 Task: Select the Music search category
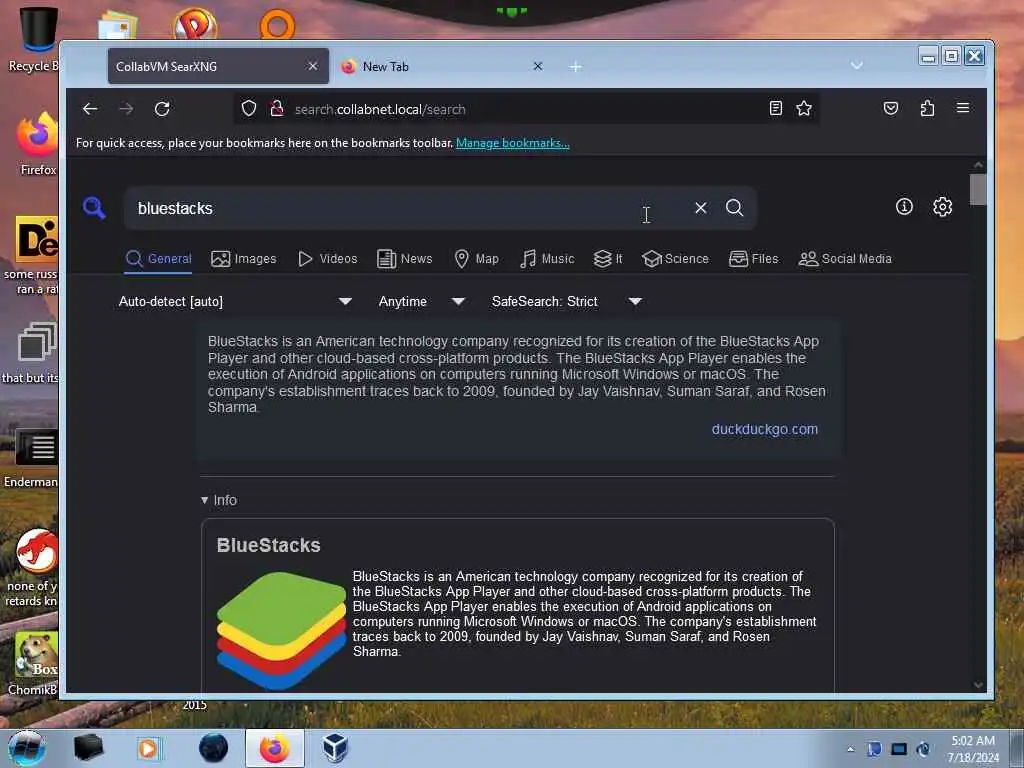coord(547,259)
